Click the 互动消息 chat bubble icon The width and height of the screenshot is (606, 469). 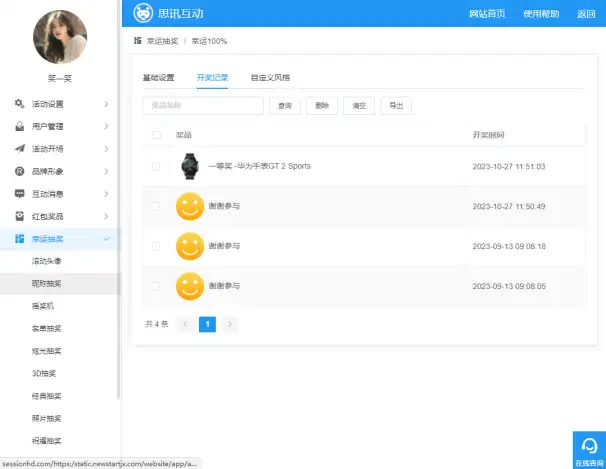click(x=19, y=193)
